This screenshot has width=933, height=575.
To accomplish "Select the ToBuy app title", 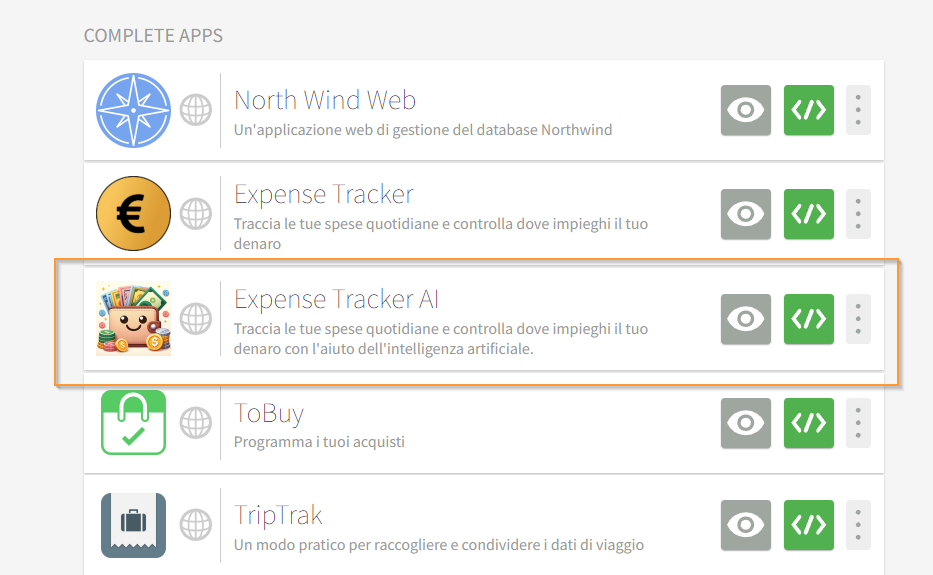I will tap(269, 413).
